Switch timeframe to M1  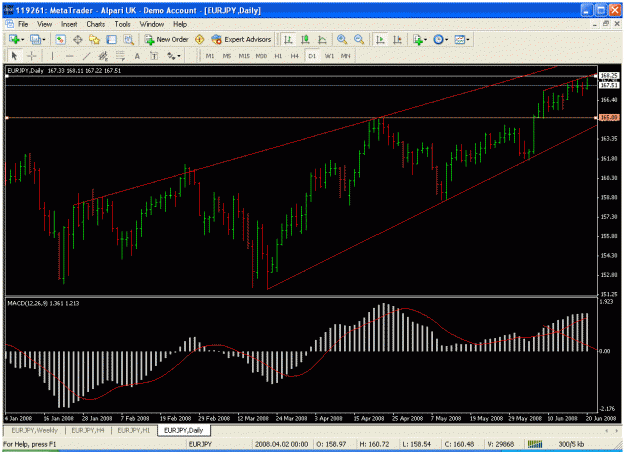(210, 56)
